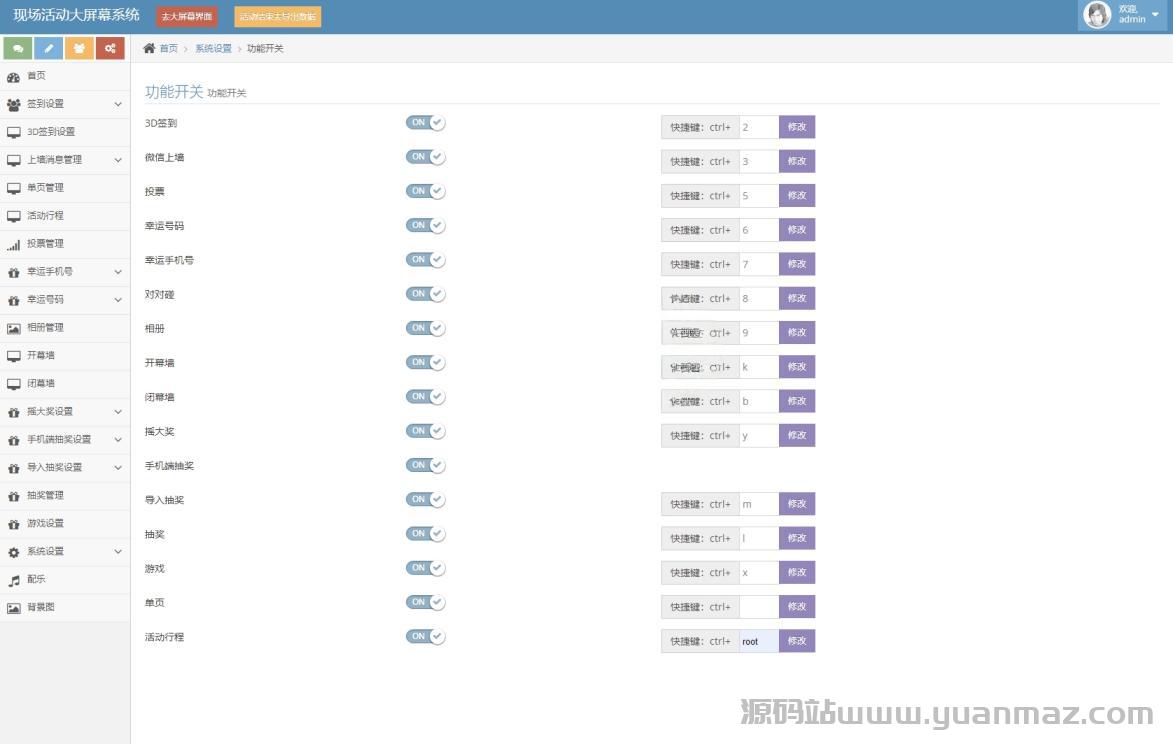This screenshot has height=744, width=1173.
Task: Go to 3D签到设置 in the sidebar
Action: click(50, 132)
